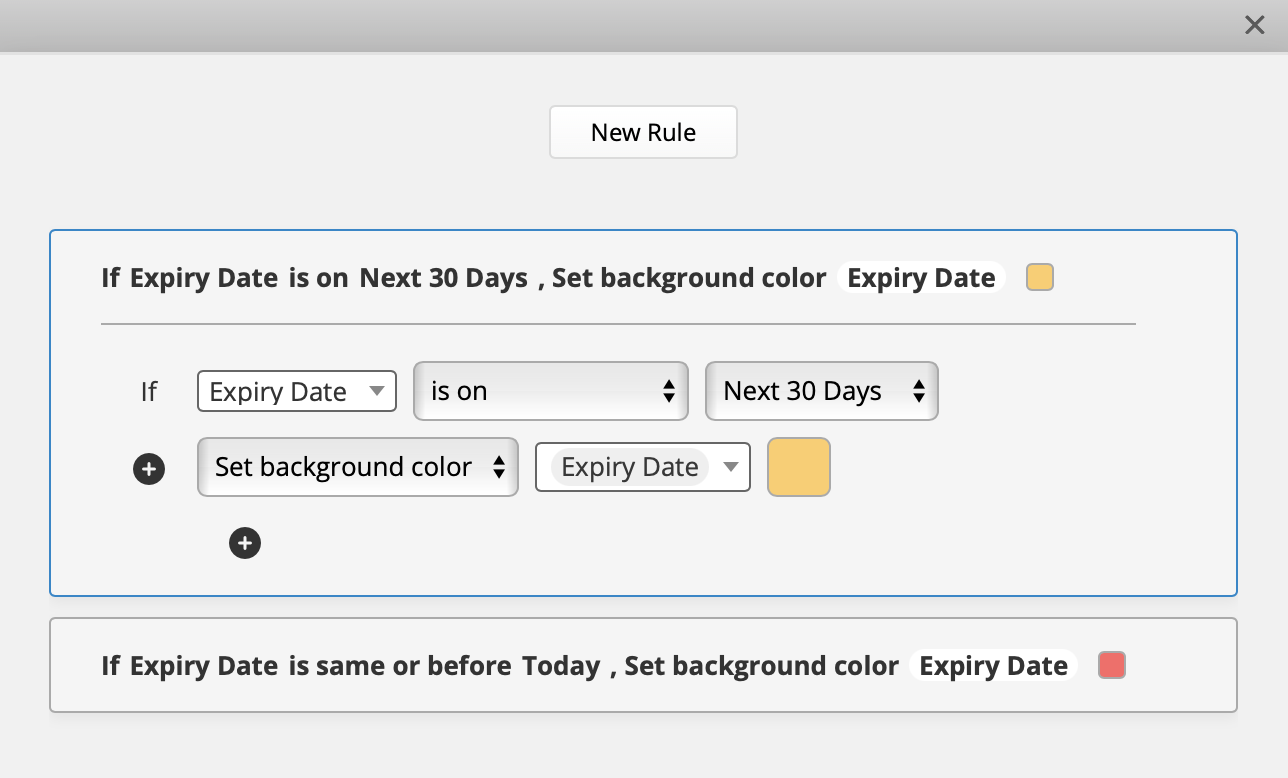1288x778 pixels.
Task: Add another condition with the upper plus icon
Action: pos(149,468)
